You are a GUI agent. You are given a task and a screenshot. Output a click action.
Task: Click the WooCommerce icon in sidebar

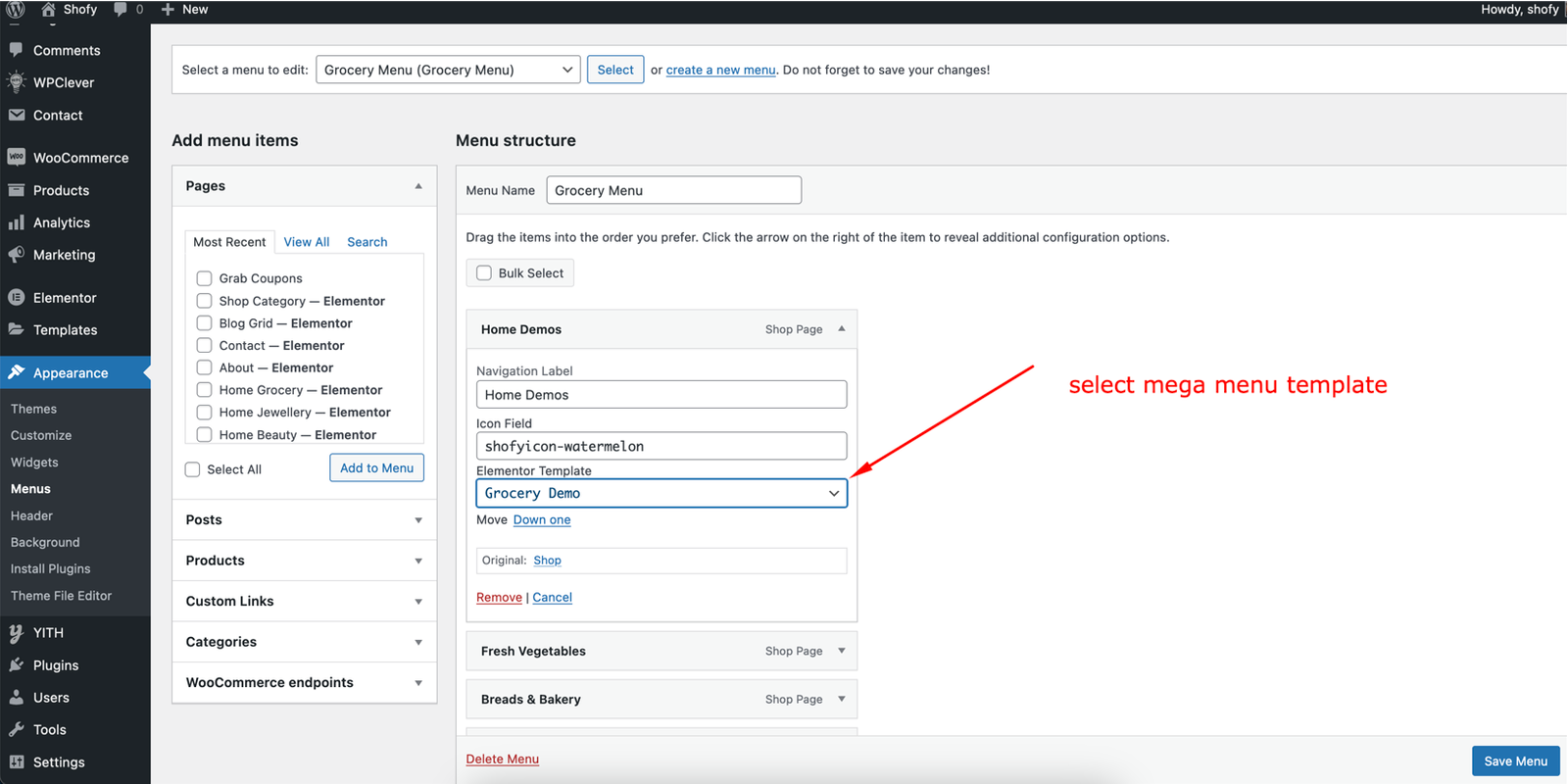[x=16, y=157]
